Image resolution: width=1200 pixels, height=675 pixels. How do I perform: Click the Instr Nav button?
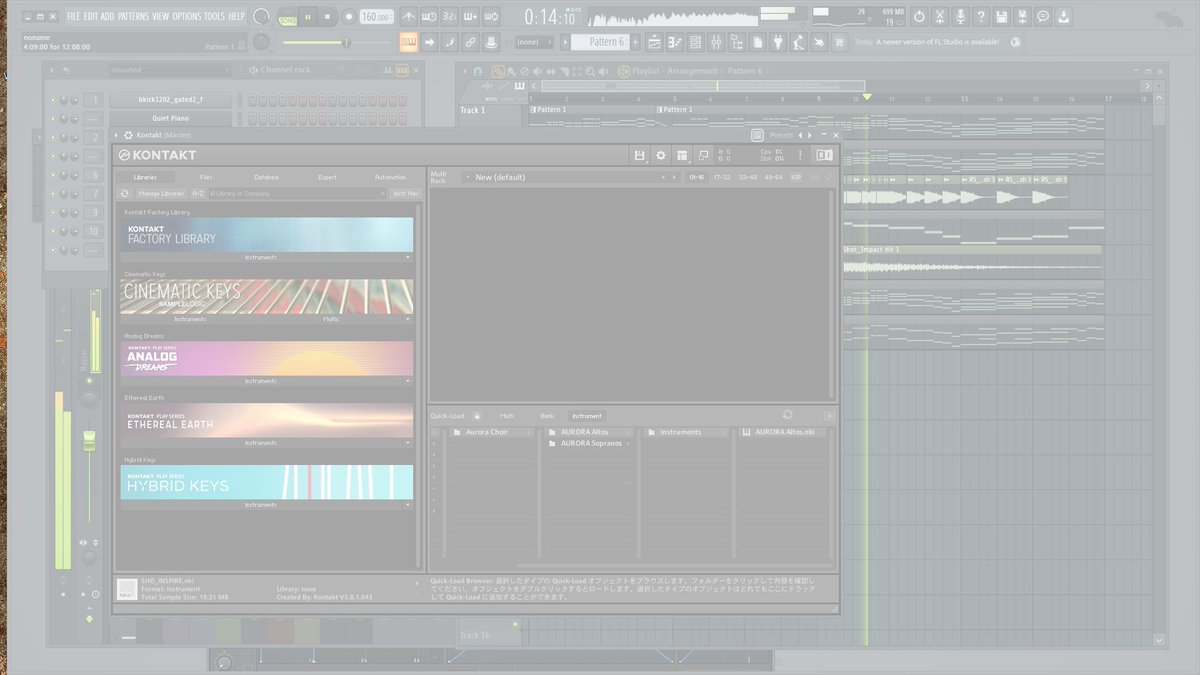point(406,193)
